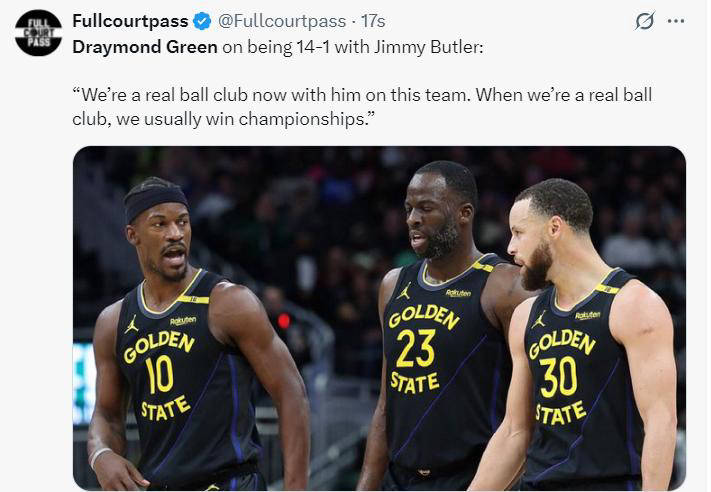Open the 17s timestamp link
Screen dimensions: 711x492
click(x=373, y=21)
